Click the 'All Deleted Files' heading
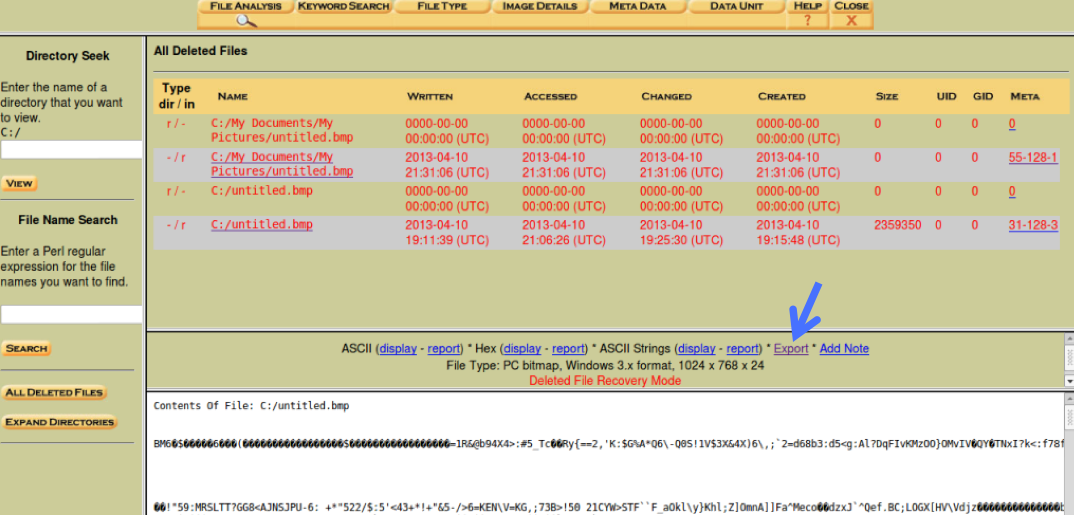1074x515 pixels. tap(200, 51)
